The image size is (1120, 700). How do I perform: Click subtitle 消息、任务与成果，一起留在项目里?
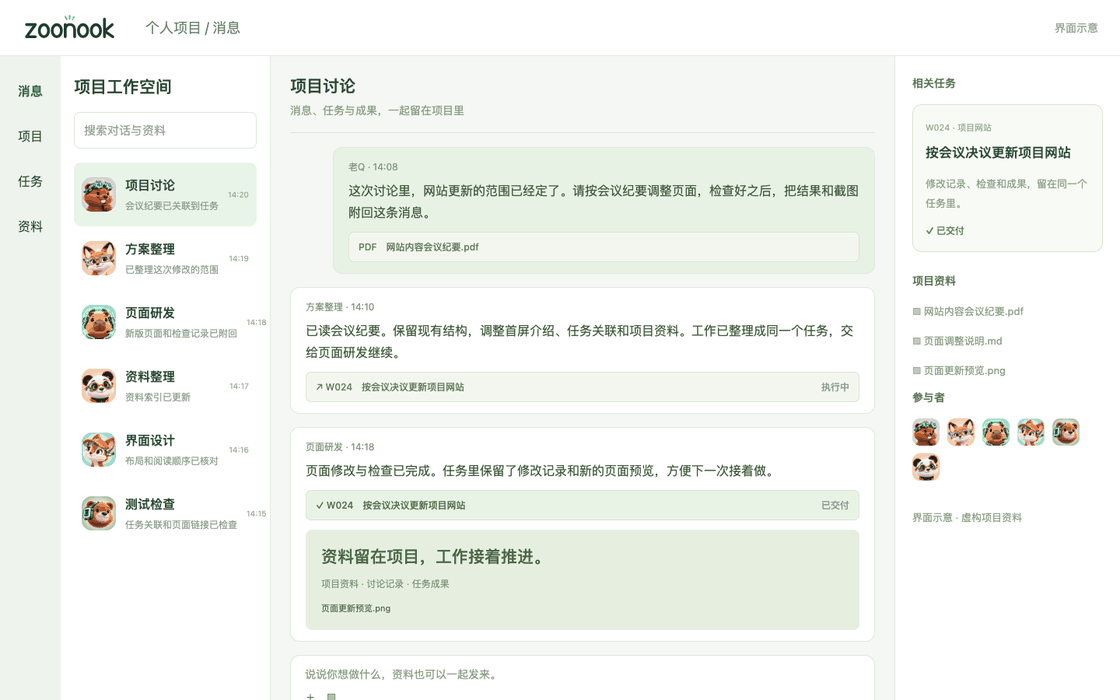tap(377, 110)
